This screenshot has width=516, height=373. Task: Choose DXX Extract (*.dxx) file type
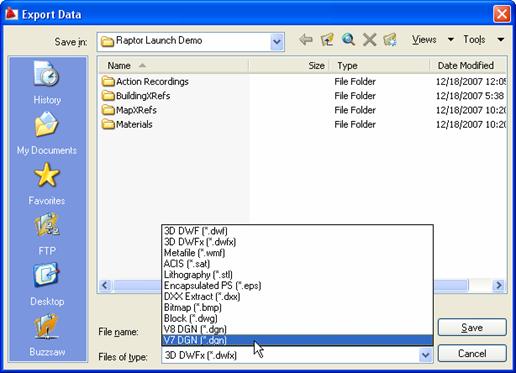click(297, 296)
